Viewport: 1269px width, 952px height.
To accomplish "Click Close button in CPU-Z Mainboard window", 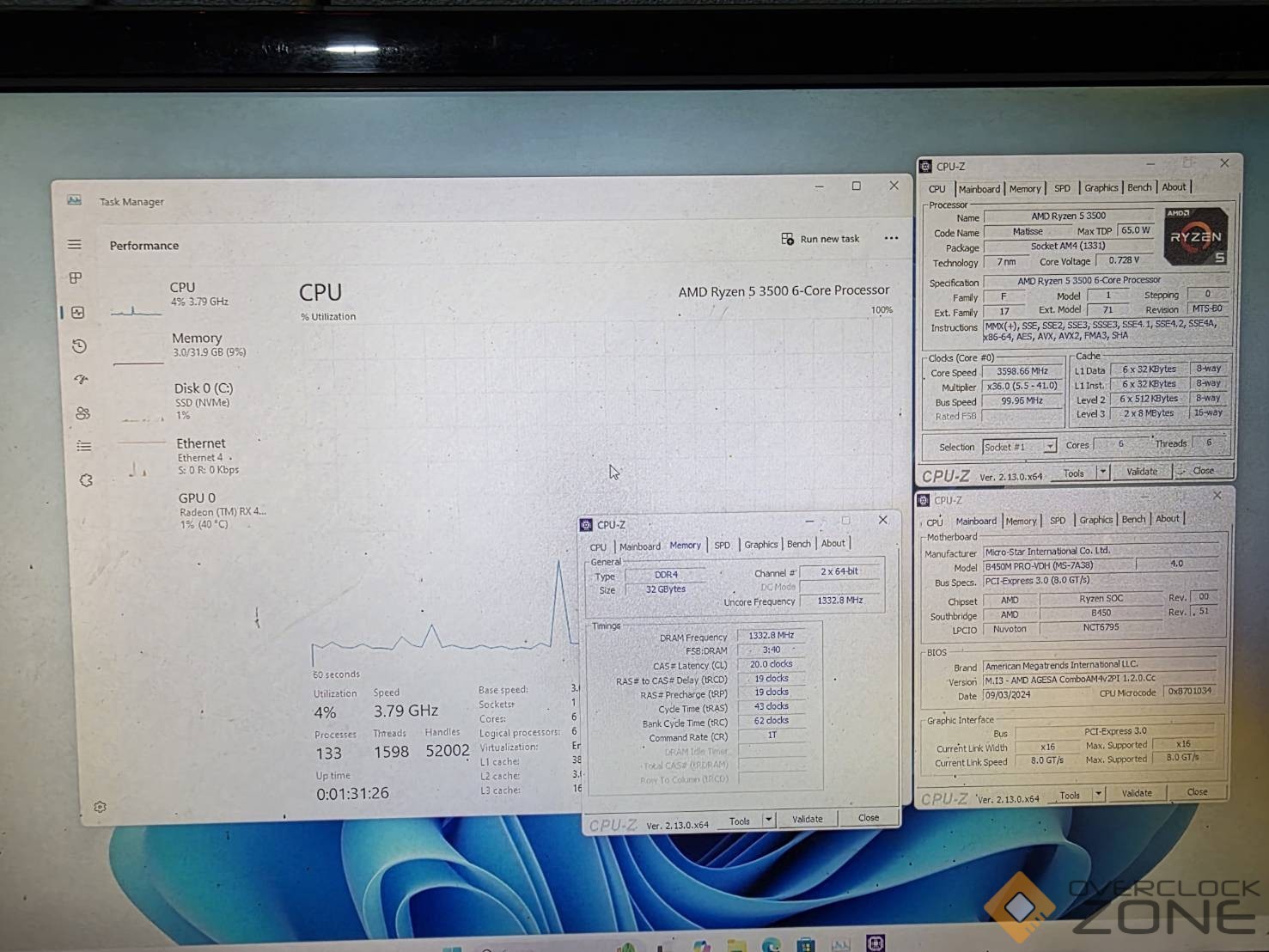I will [x=1197, y=792].
